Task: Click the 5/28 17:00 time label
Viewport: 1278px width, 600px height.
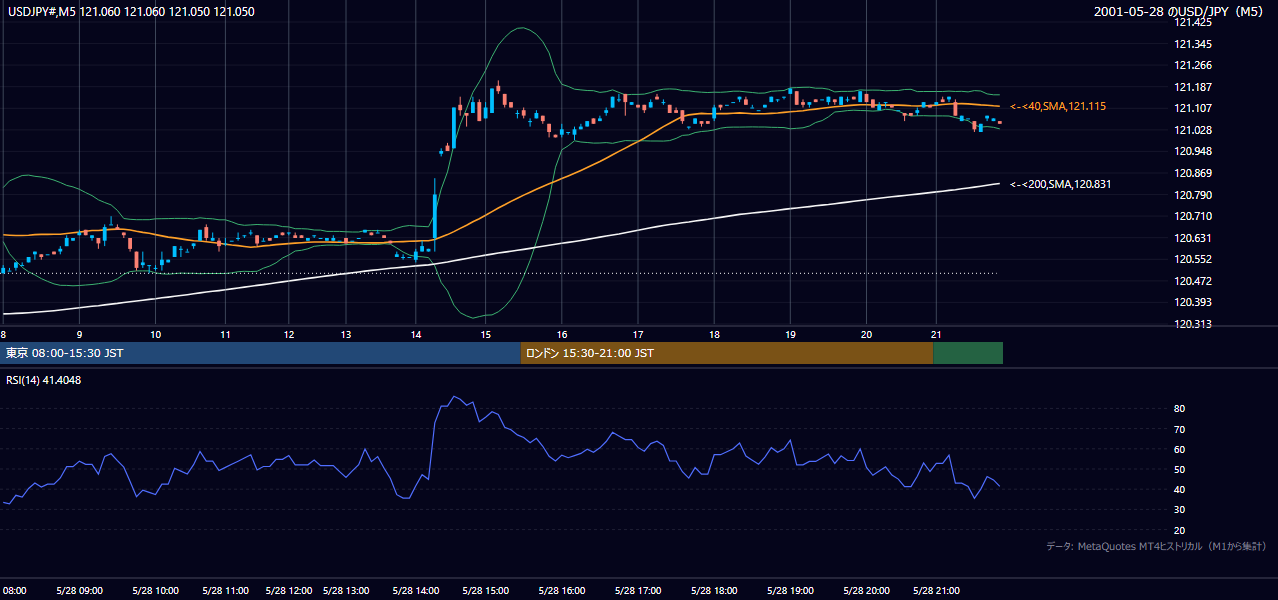Action: click(636, 591)
